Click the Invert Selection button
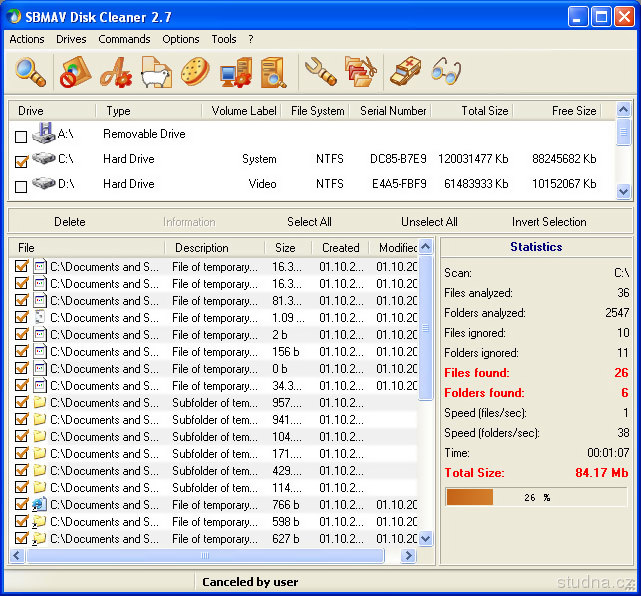641x596 pixels. [549, 222]
